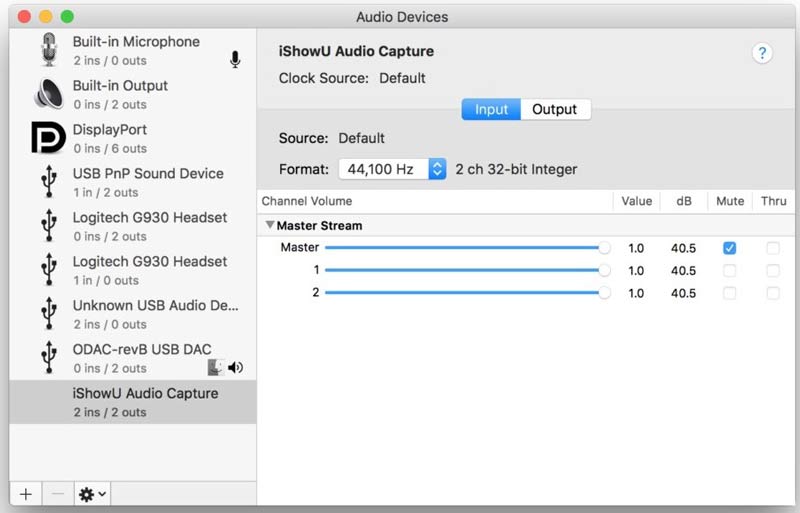Open the 44,100 Hz format dropdown
Screen dimensions: 800x513
point(392,169)
